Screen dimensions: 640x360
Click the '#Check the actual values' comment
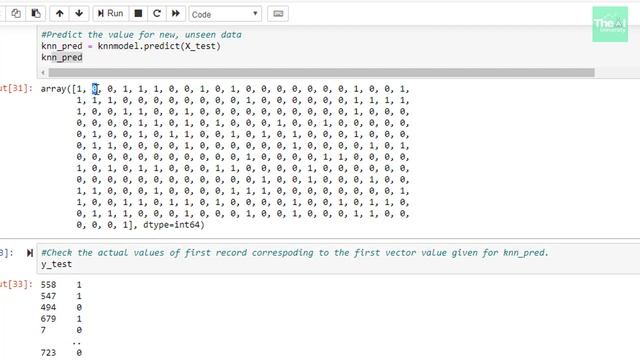pyautogui.click(x=295, y=253)
